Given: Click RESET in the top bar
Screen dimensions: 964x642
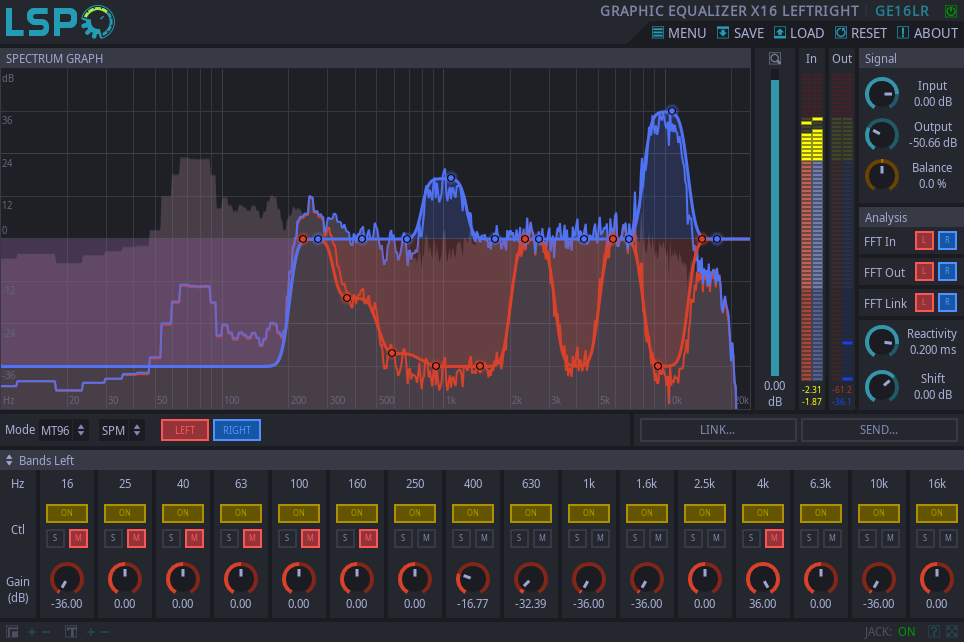Looking at the screenshot, I should tap(861, 33).
